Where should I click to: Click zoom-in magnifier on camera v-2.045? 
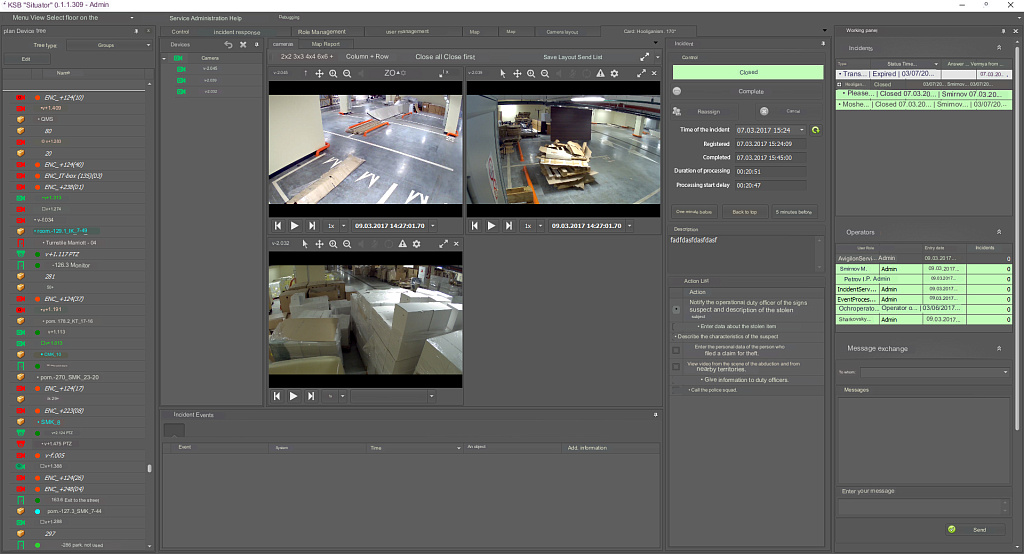[333, 74]
